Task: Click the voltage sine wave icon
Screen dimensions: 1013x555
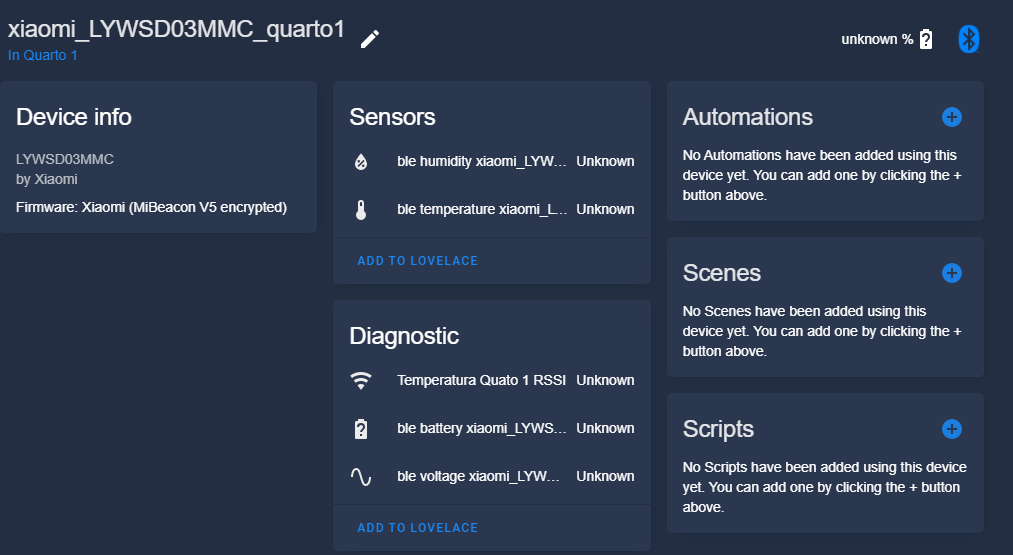Action: 361,477
